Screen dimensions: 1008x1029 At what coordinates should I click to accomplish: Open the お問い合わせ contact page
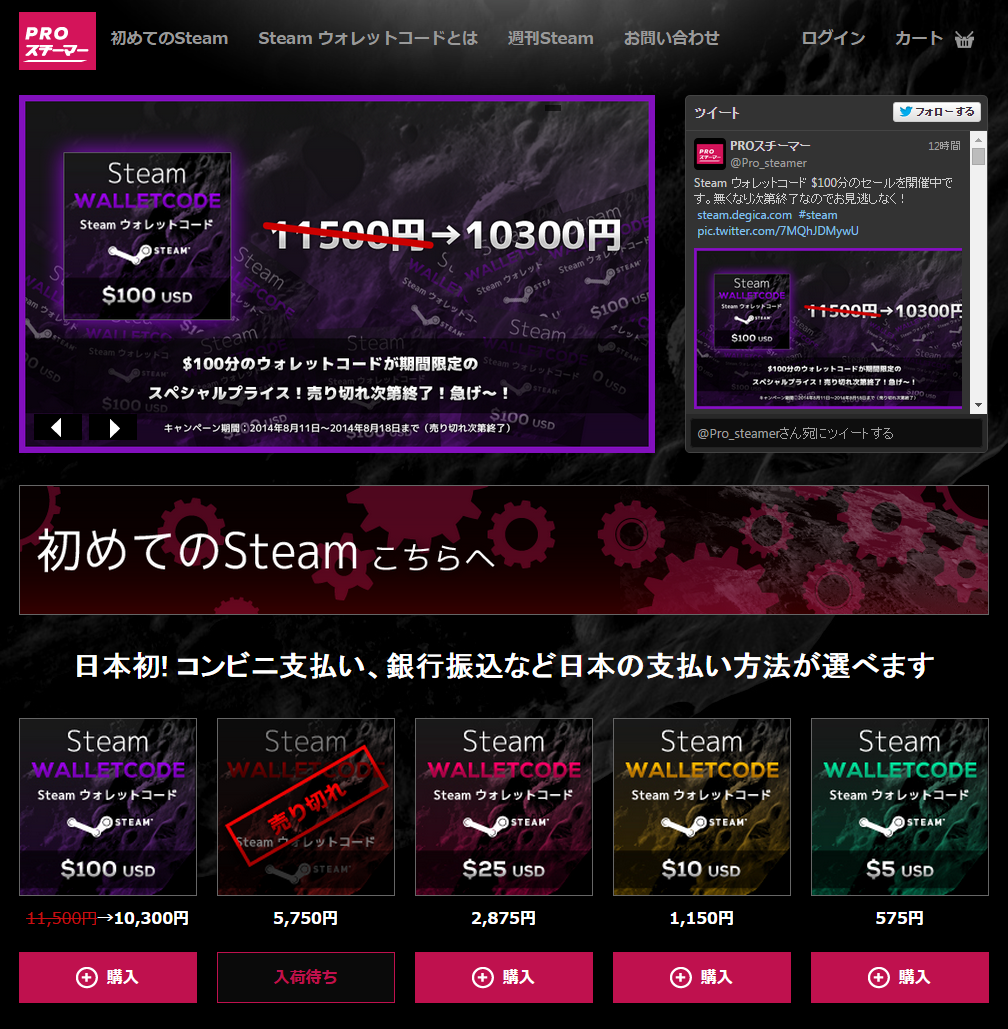click(671, 38)
